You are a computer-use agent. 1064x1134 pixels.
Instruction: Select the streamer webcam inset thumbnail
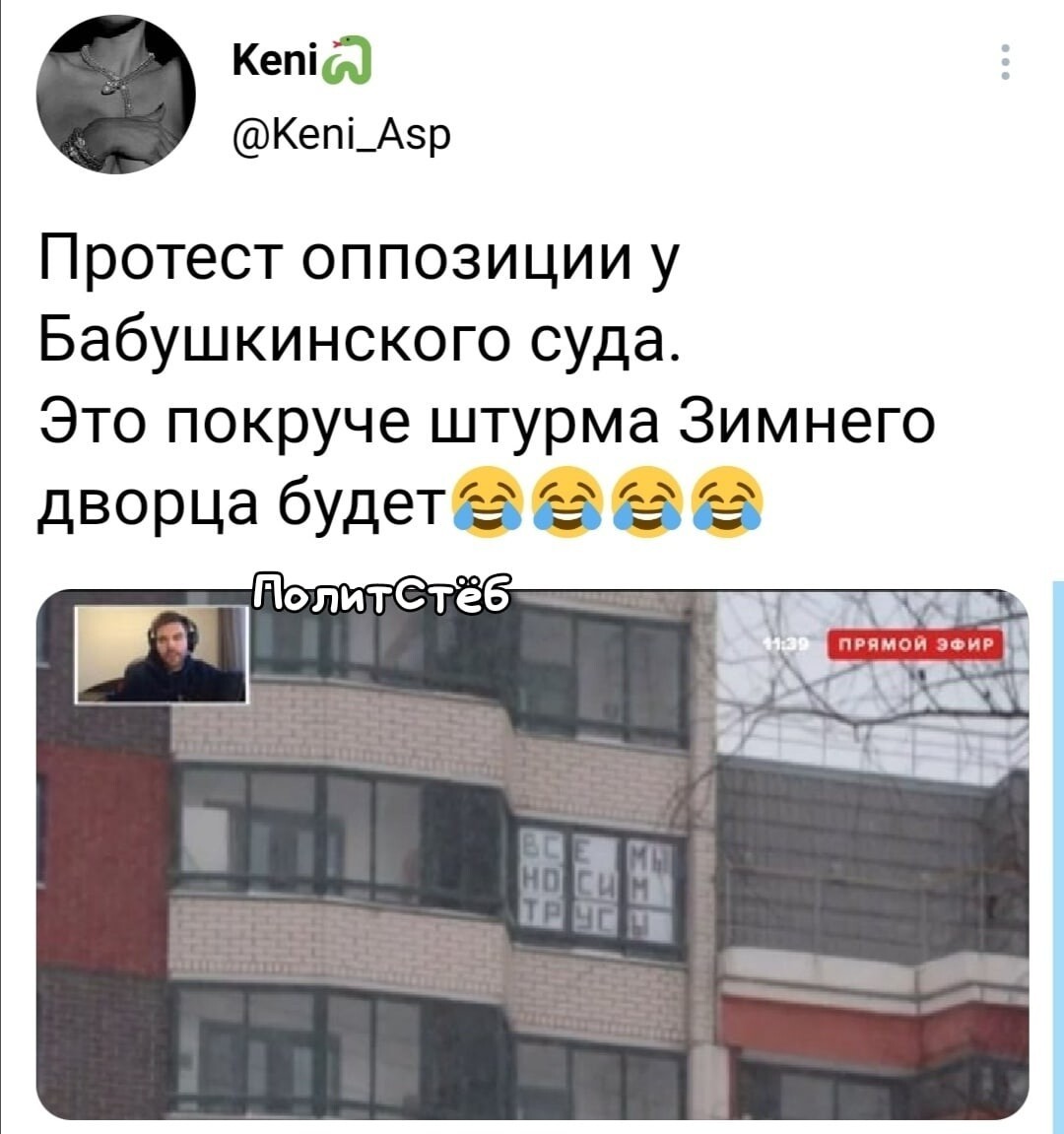(162, 654)
